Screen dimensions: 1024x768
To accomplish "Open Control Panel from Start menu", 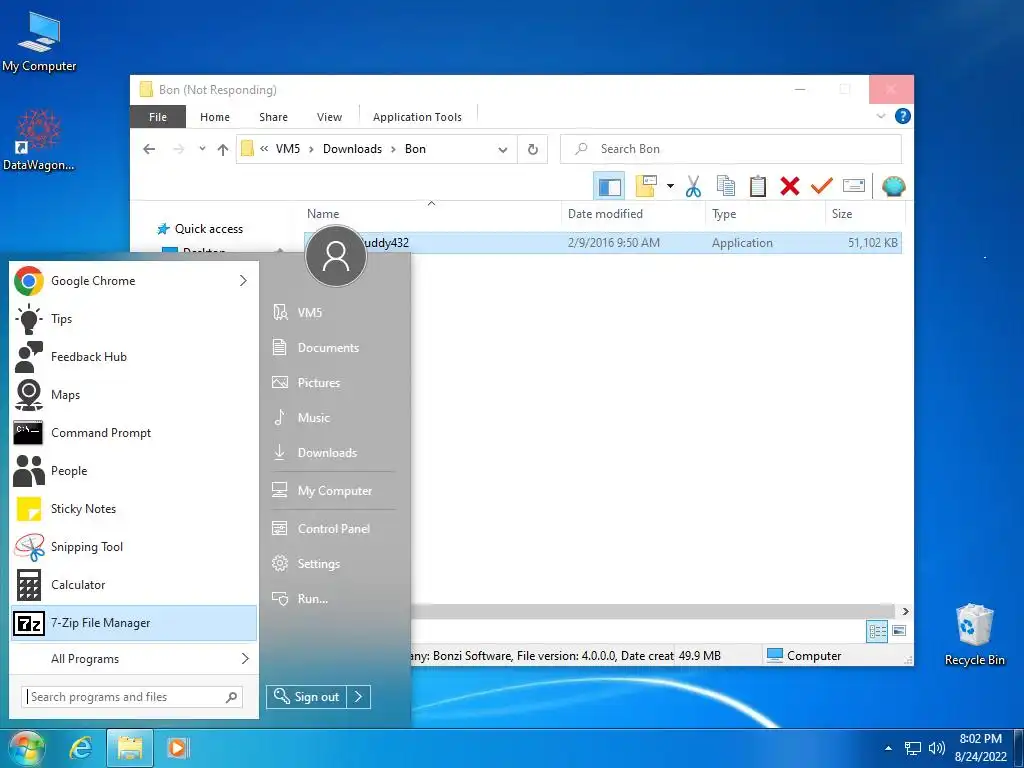I will tap(332, 529).
